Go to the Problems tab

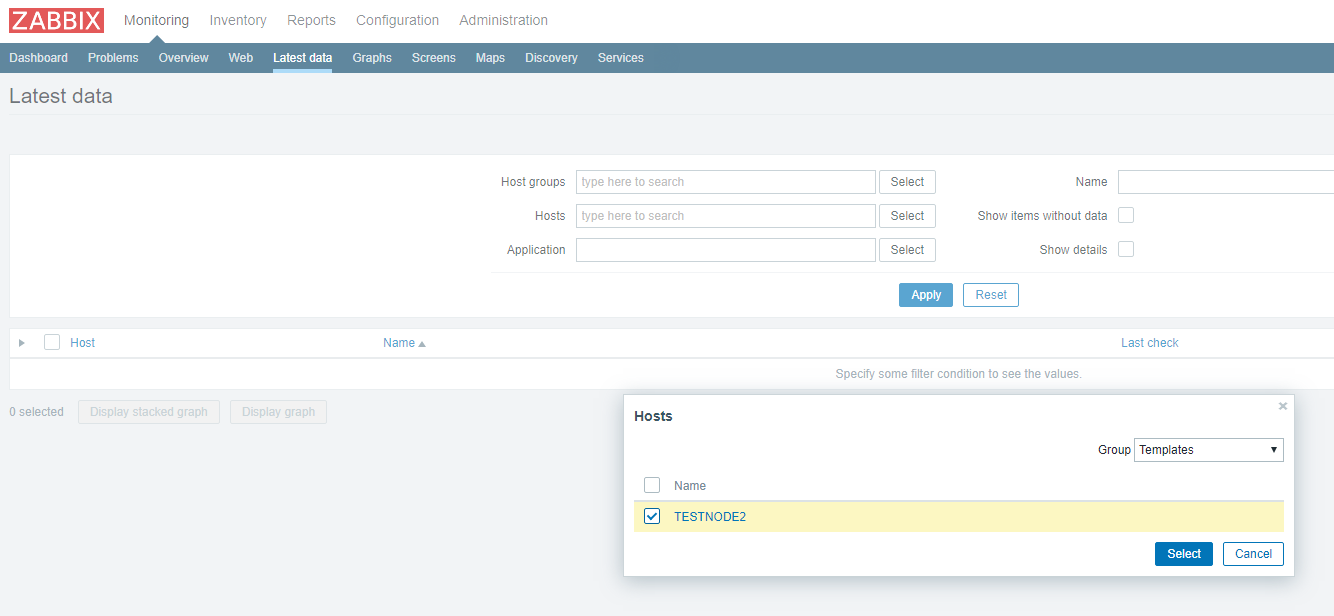113,58
